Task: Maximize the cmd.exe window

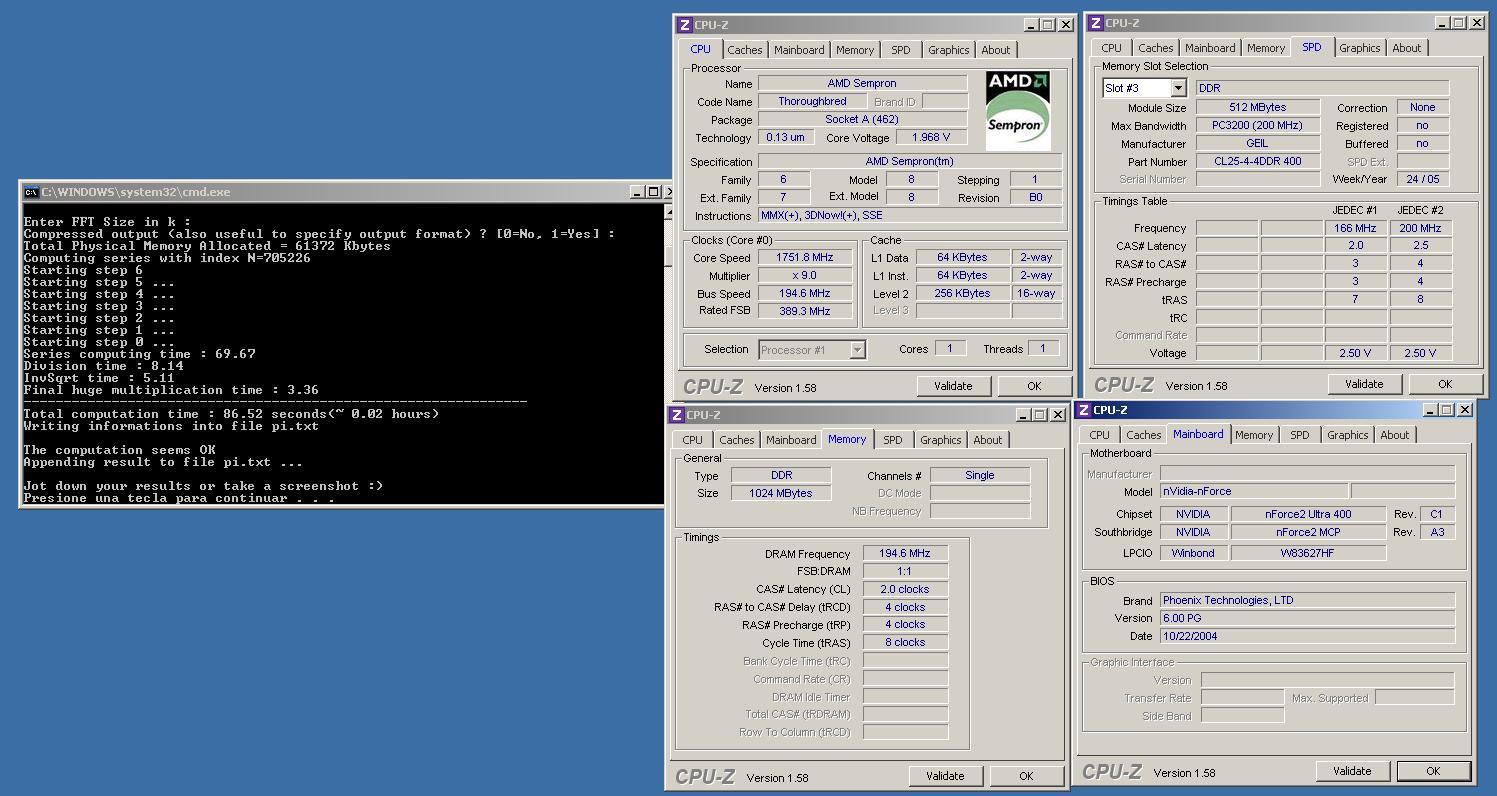Action: tap(654, 192)
